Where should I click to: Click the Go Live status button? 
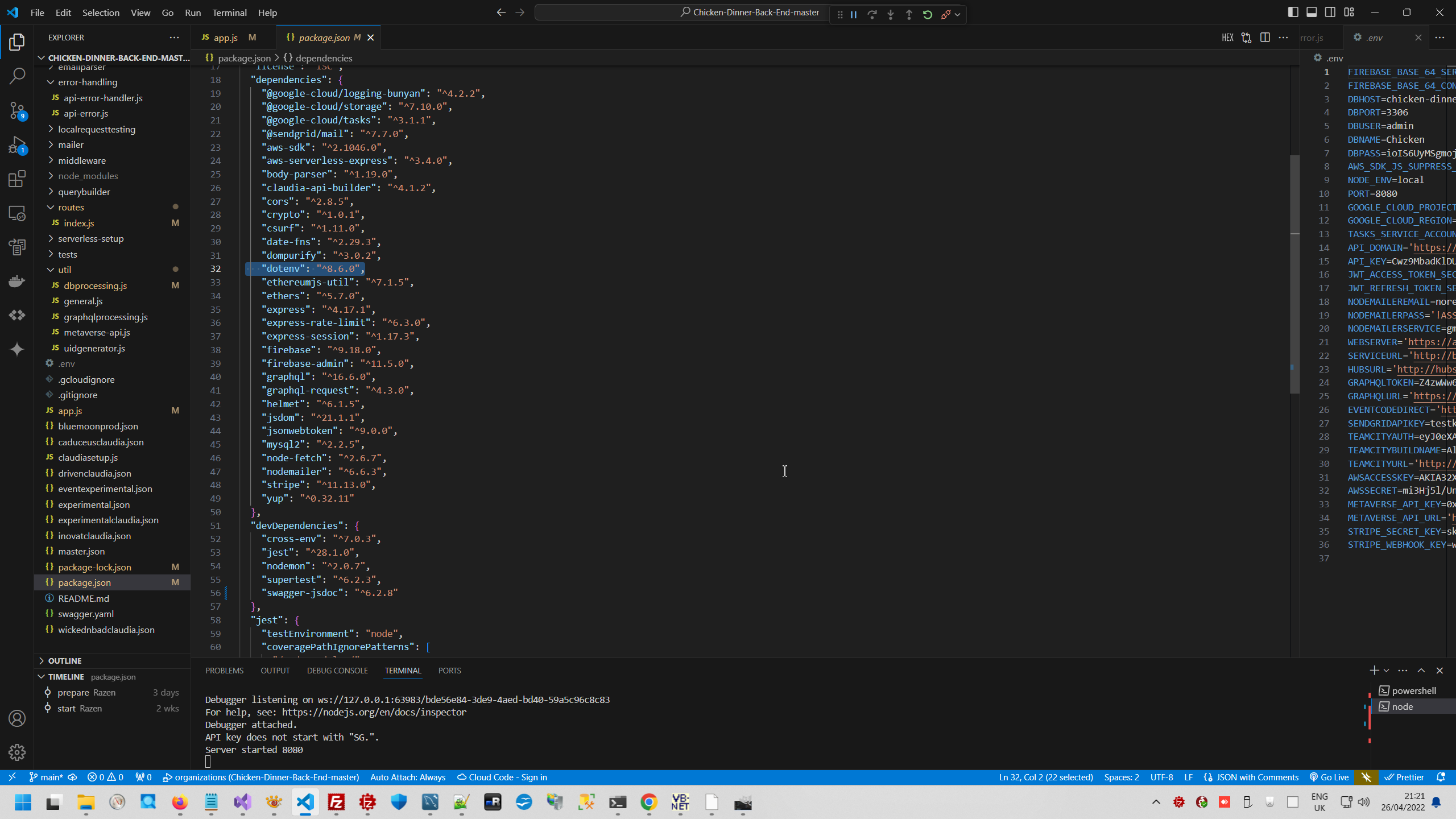tap(1329, 777)
